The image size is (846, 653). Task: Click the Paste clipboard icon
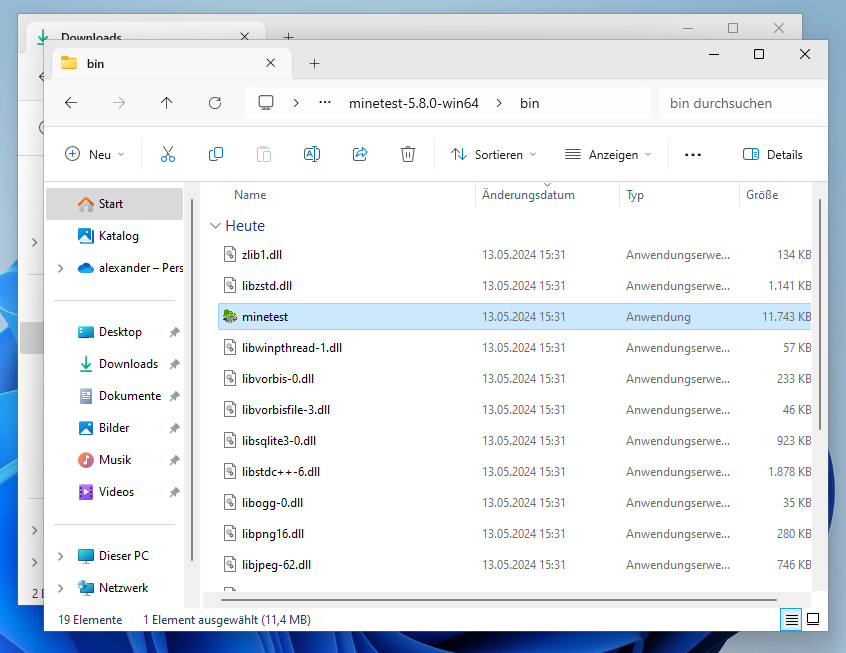(264, 154)
